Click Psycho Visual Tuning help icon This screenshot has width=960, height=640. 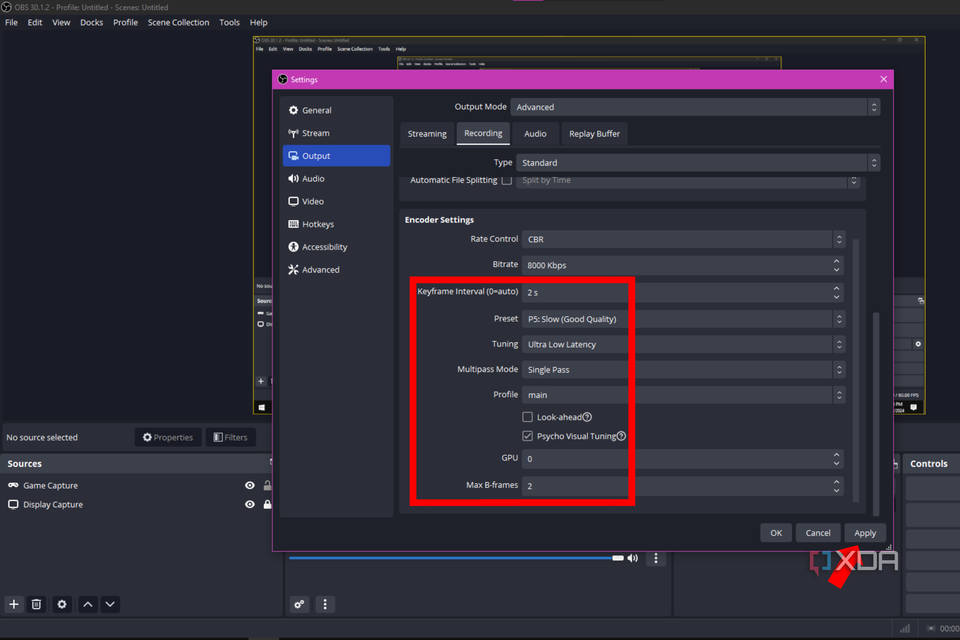pyautogui.click(x=621, y=436)
